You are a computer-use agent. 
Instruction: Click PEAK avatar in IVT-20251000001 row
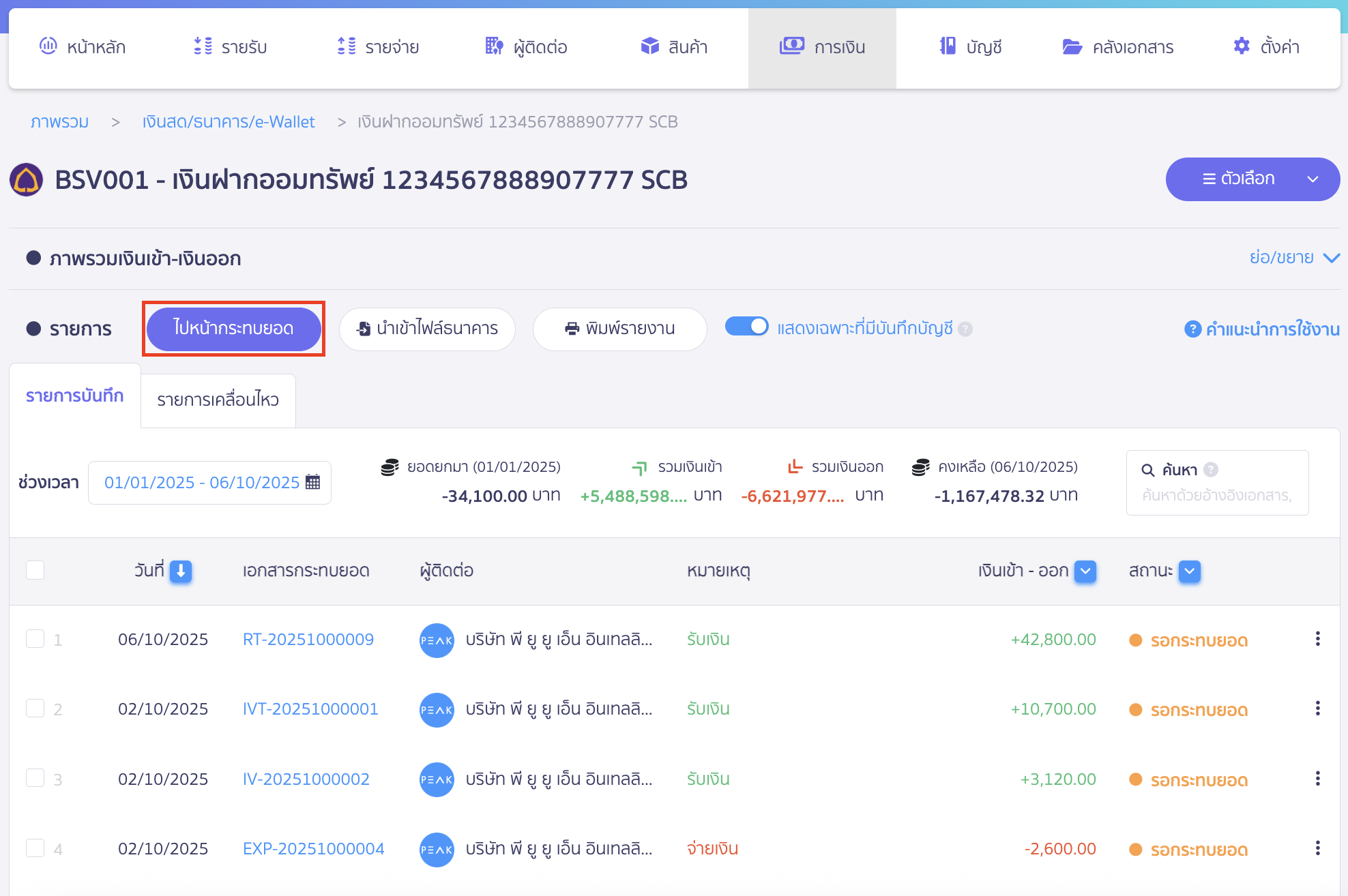pyautogui.click(x=437, y=710)
